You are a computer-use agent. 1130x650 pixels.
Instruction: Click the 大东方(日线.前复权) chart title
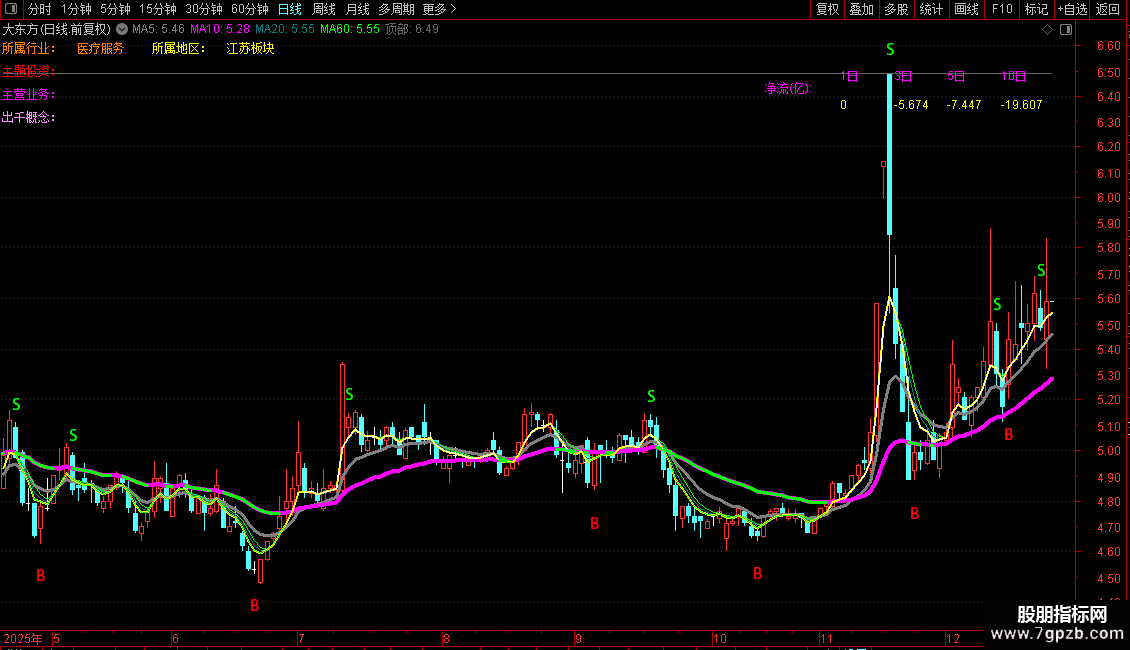click(57, 30)
